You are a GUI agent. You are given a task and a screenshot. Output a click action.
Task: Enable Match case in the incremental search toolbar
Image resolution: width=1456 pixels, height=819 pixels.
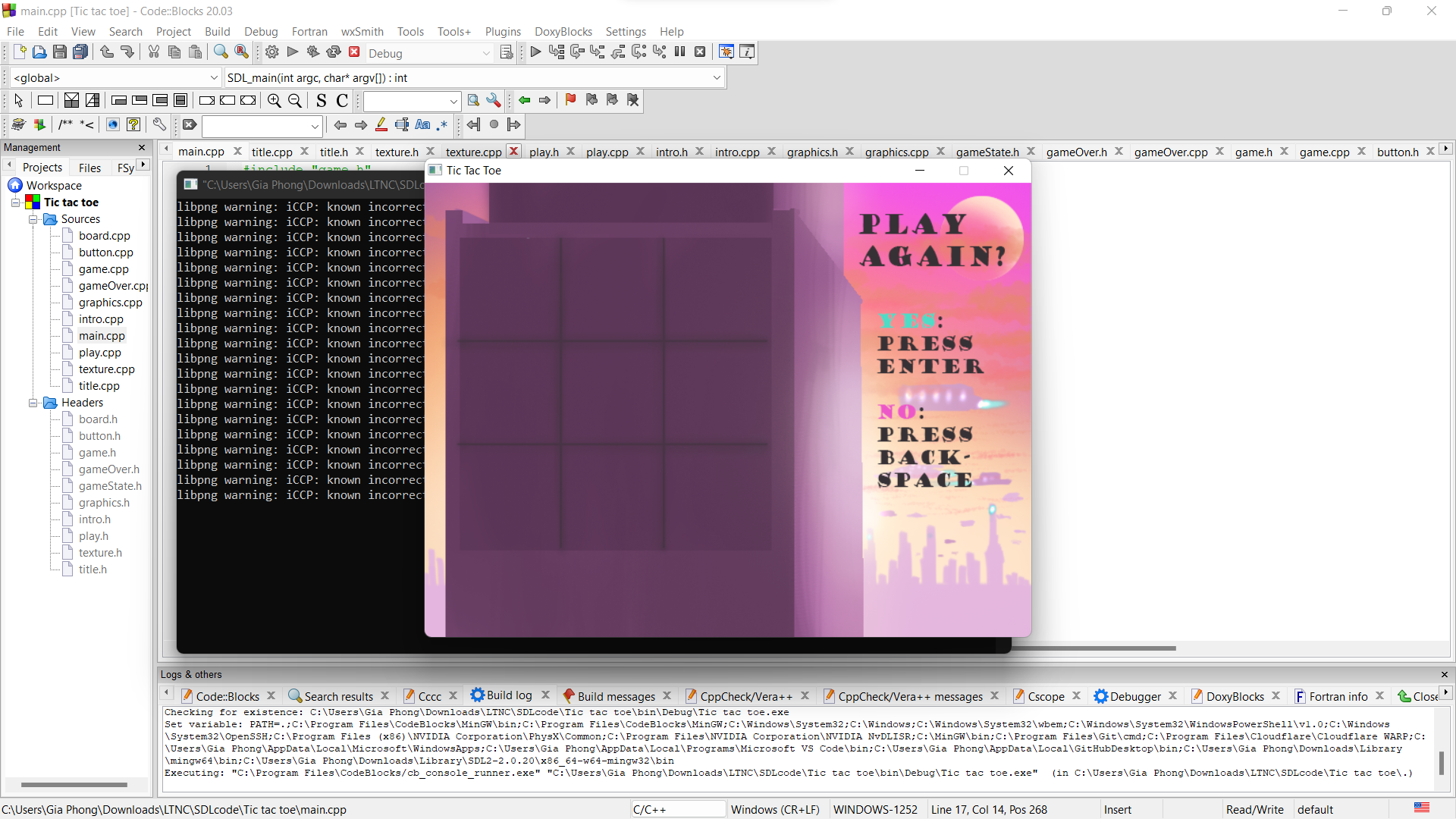(422, 125)
